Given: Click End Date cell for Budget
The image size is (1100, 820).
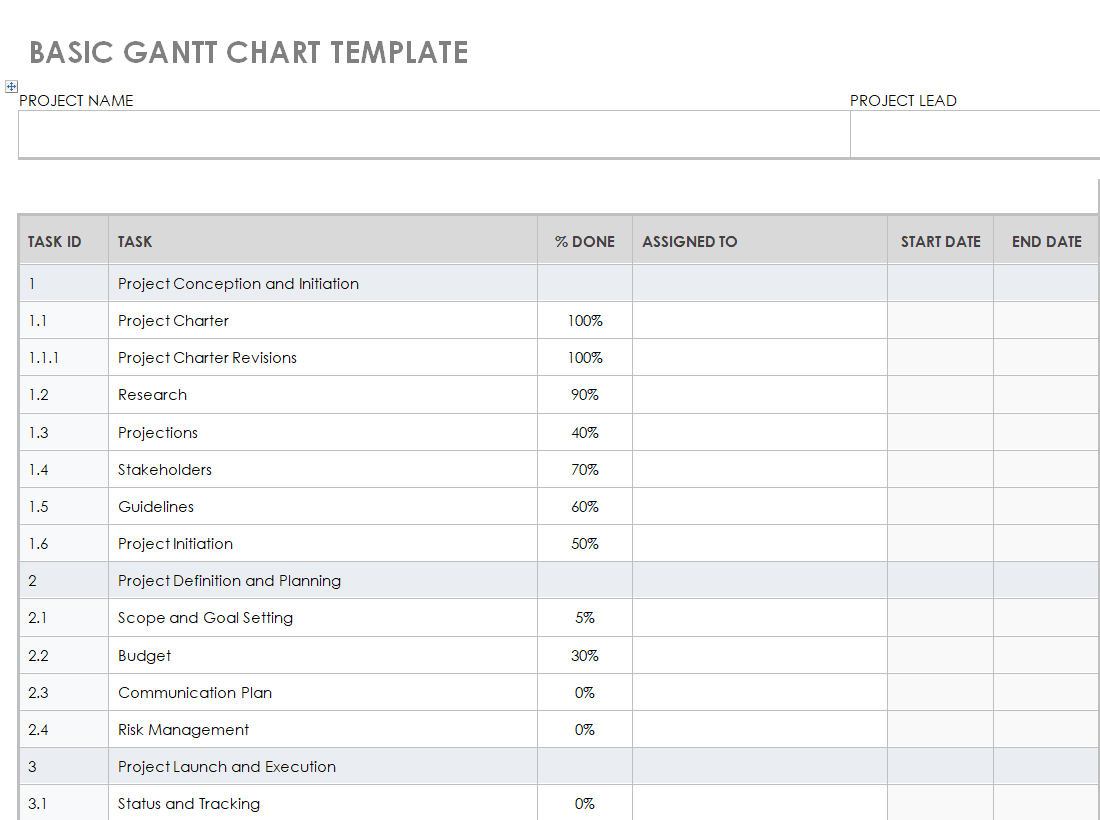Looking at the screenshot, I should point(1046,656).
